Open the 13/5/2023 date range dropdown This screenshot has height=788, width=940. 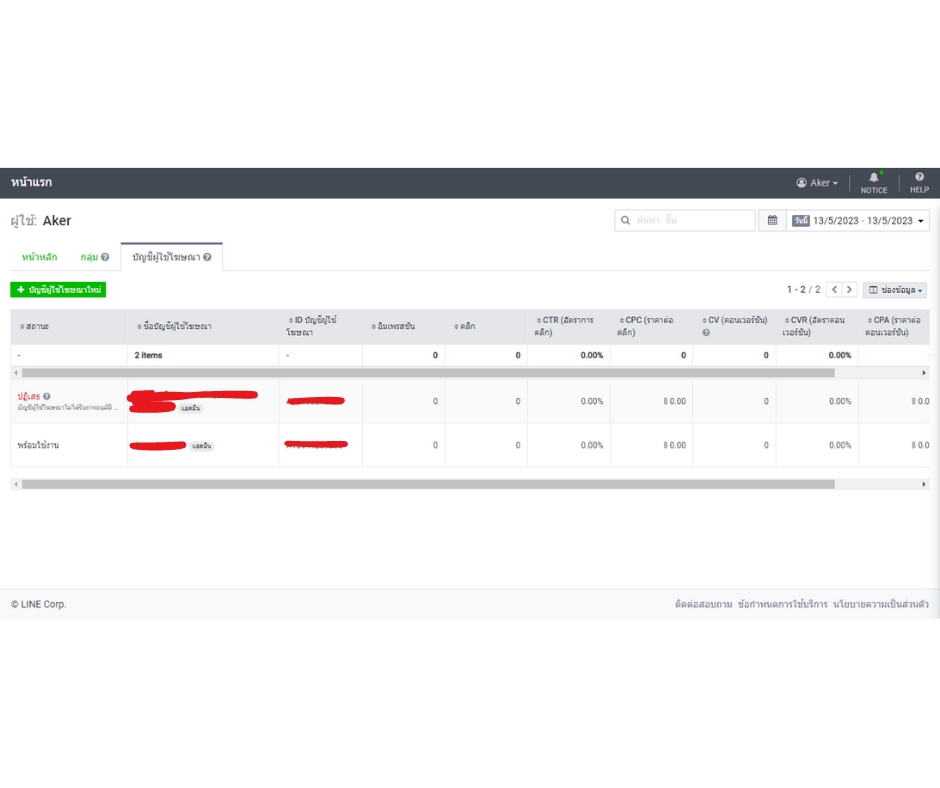pos(858,221)
